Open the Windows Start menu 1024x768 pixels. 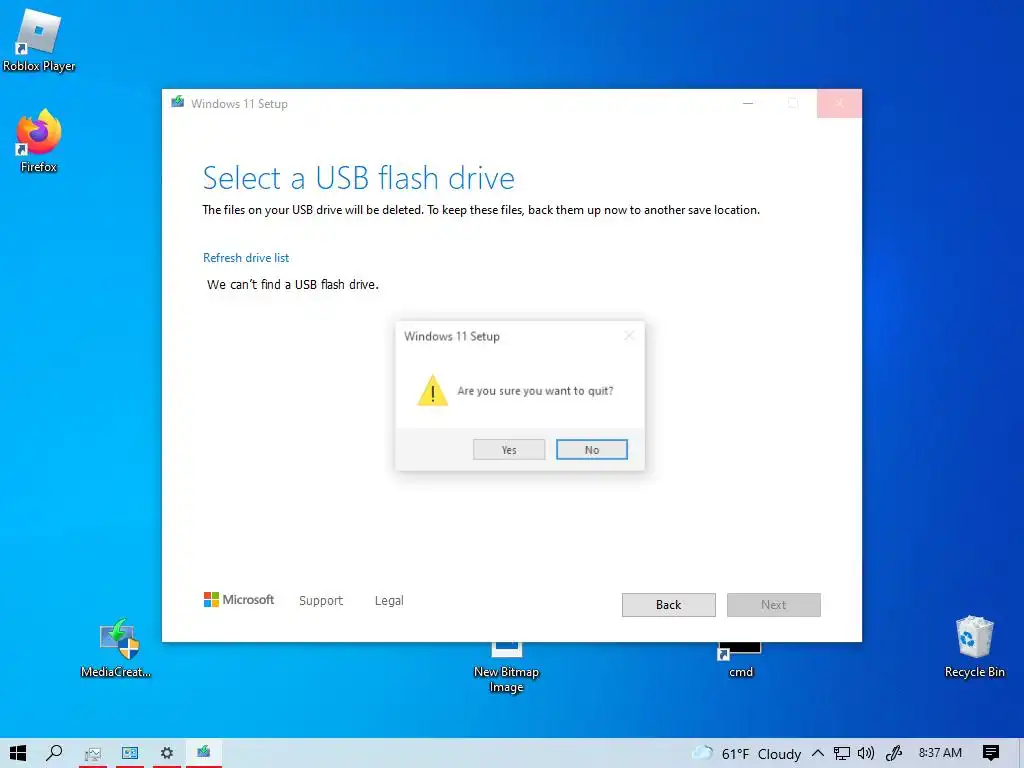(x=18, y=753)
